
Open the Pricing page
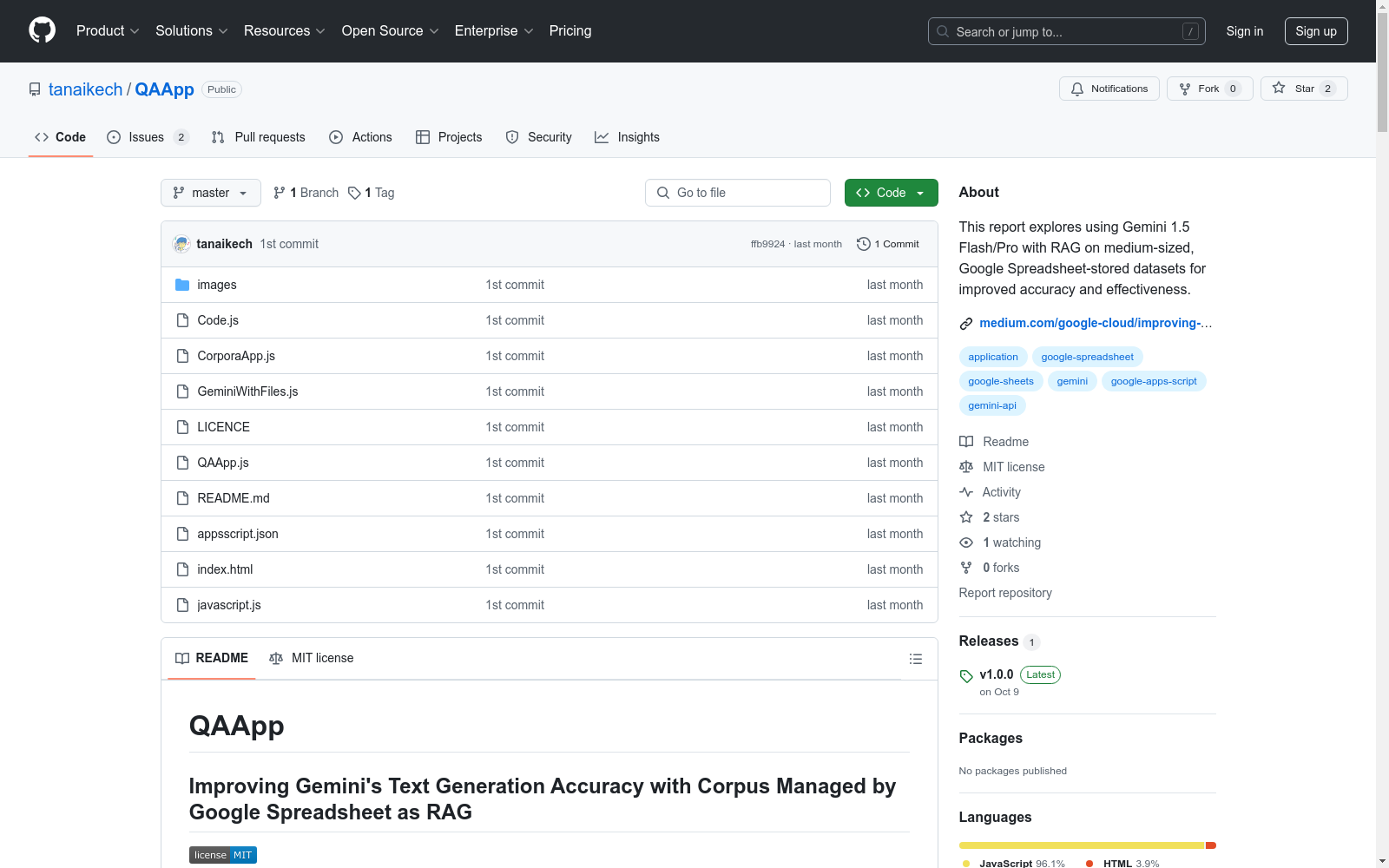(570, 31)
